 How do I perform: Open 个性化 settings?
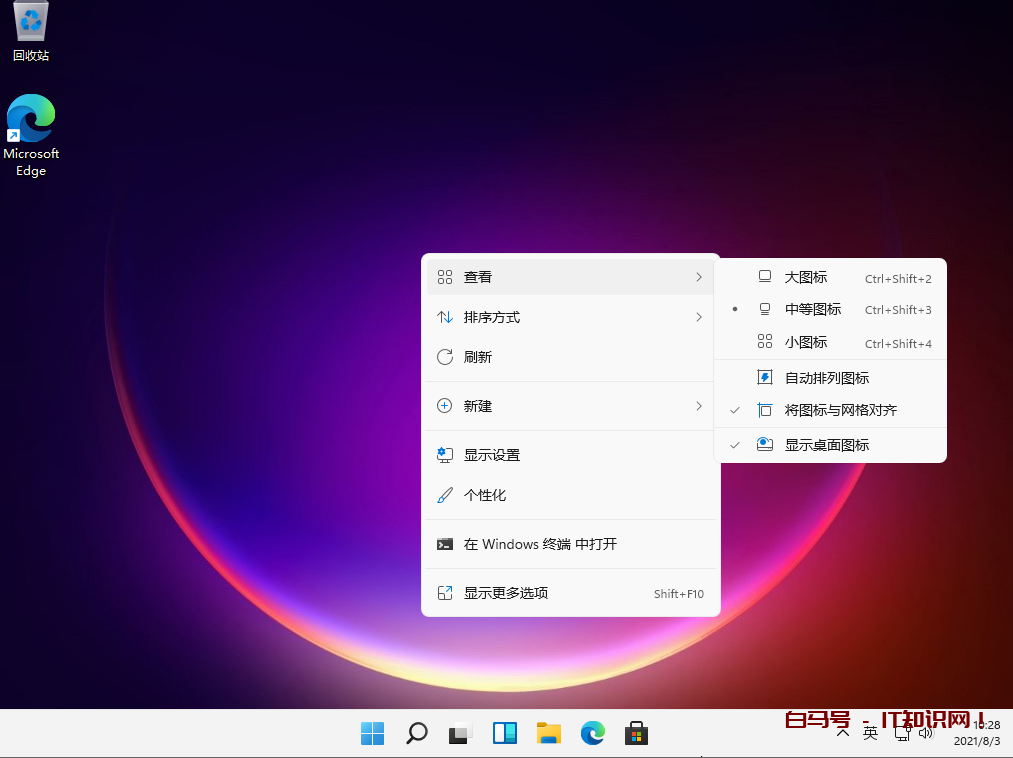coord(486,494)
